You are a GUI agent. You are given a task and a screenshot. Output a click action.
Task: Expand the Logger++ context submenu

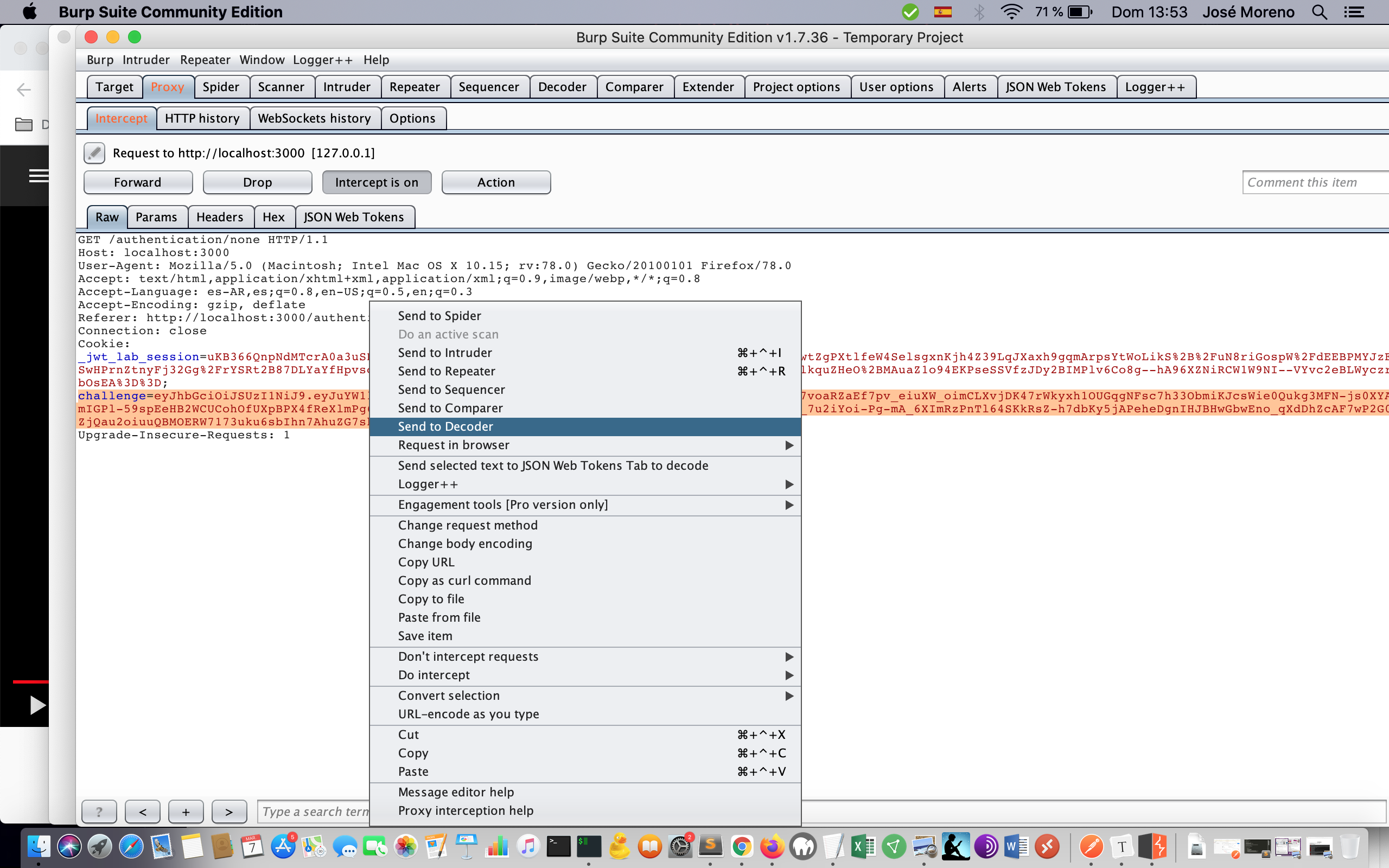[585, 484]
